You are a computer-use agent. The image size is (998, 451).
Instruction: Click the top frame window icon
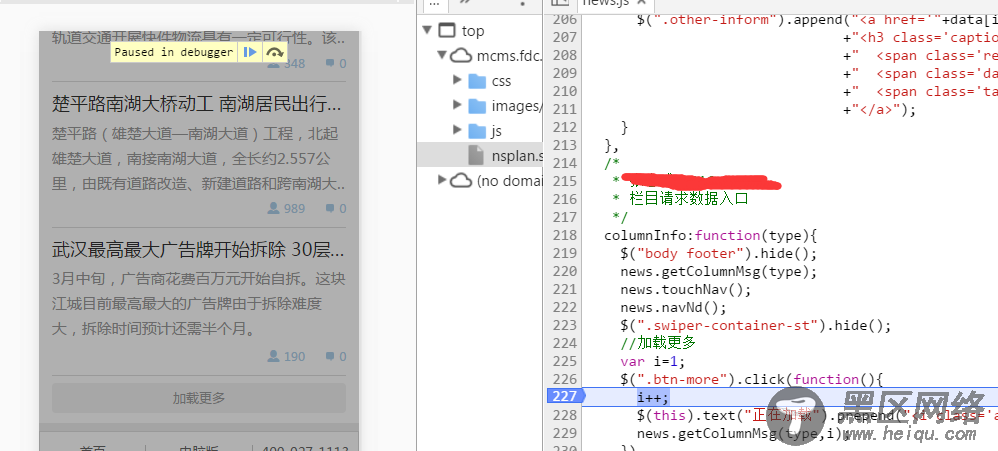coord(447,30)
